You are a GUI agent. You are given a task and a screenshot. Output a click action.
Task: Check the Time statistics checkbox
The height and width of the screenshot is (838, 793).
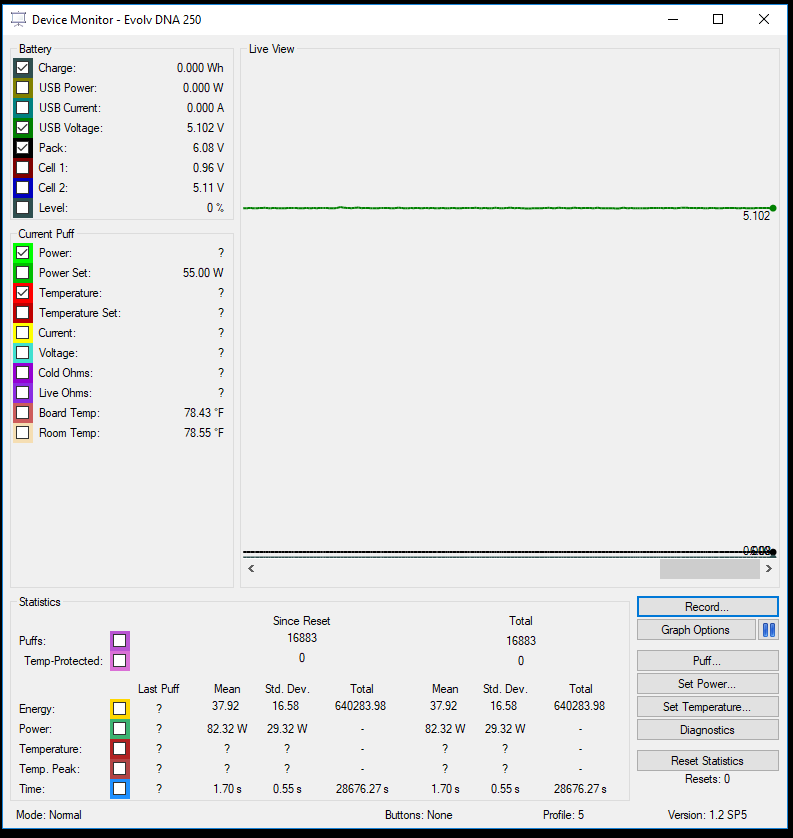120,789
